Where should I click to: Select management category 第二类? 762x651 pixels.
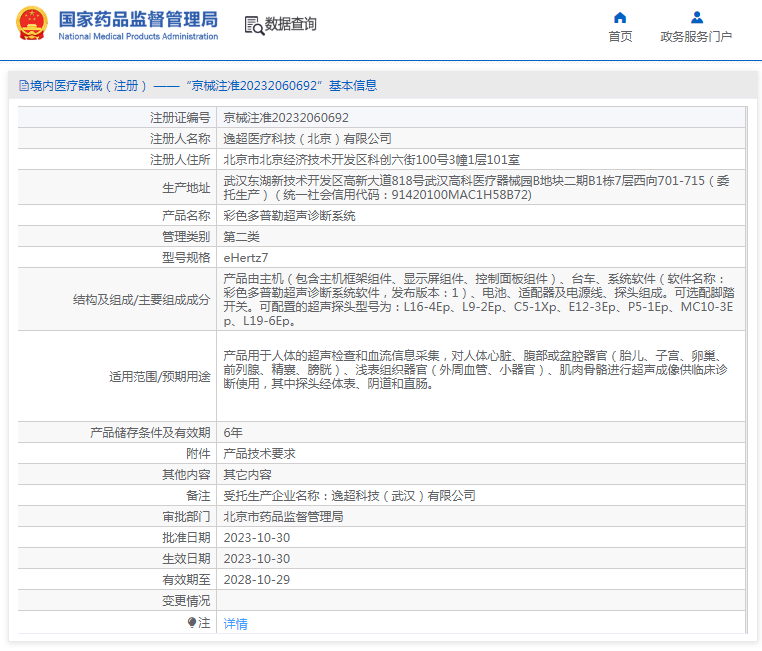[241, 237]
